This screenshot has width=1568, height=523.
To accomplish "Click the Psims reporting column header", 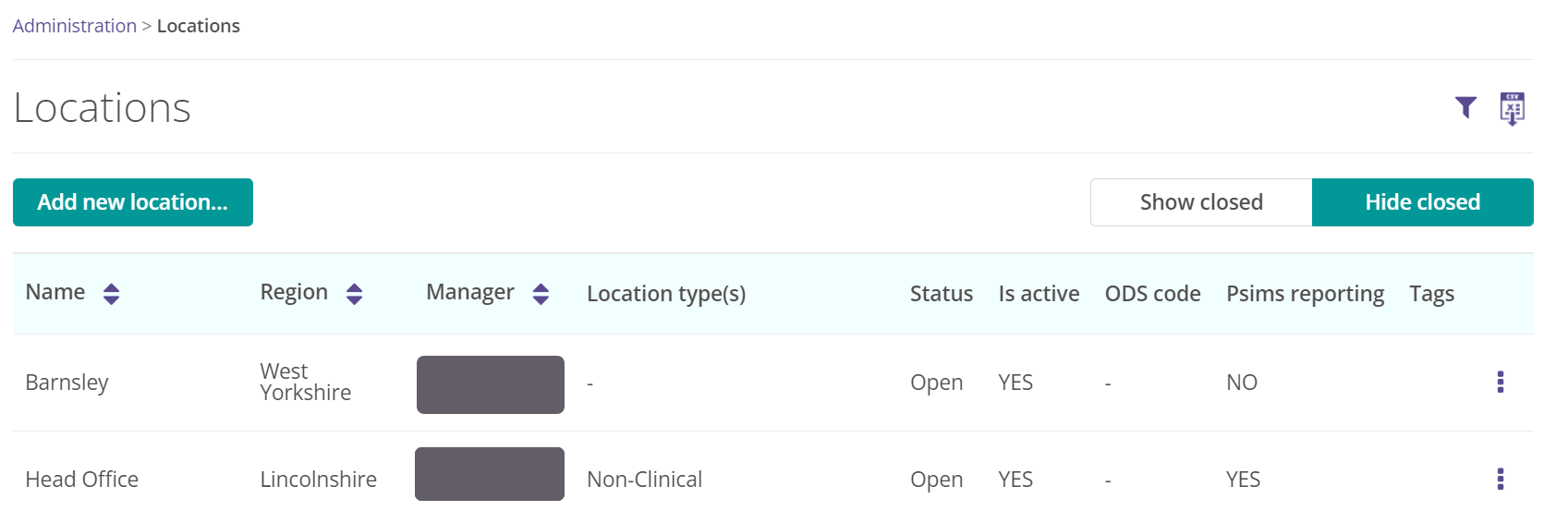I will click(1306, 294).
